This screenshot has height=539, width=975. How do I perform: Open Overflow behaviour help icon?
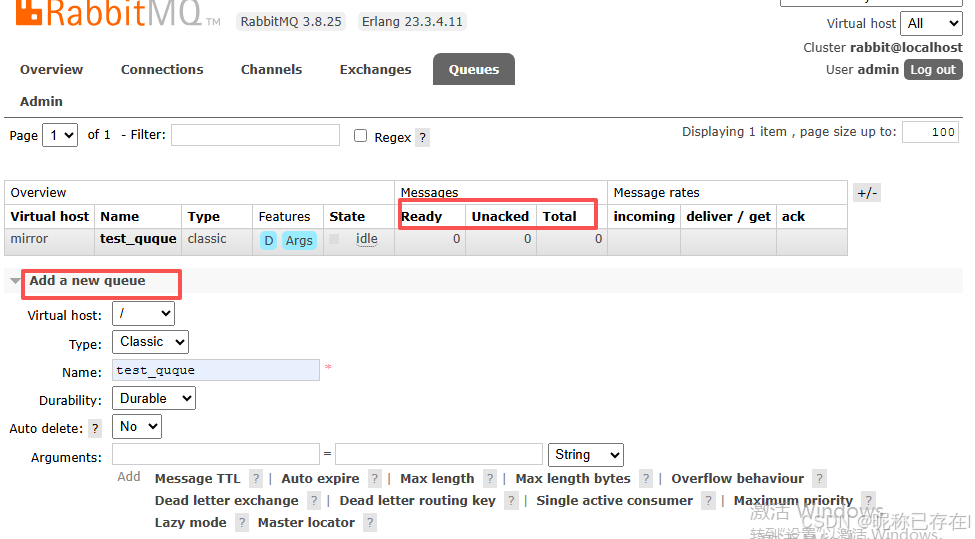coord(820,479)
